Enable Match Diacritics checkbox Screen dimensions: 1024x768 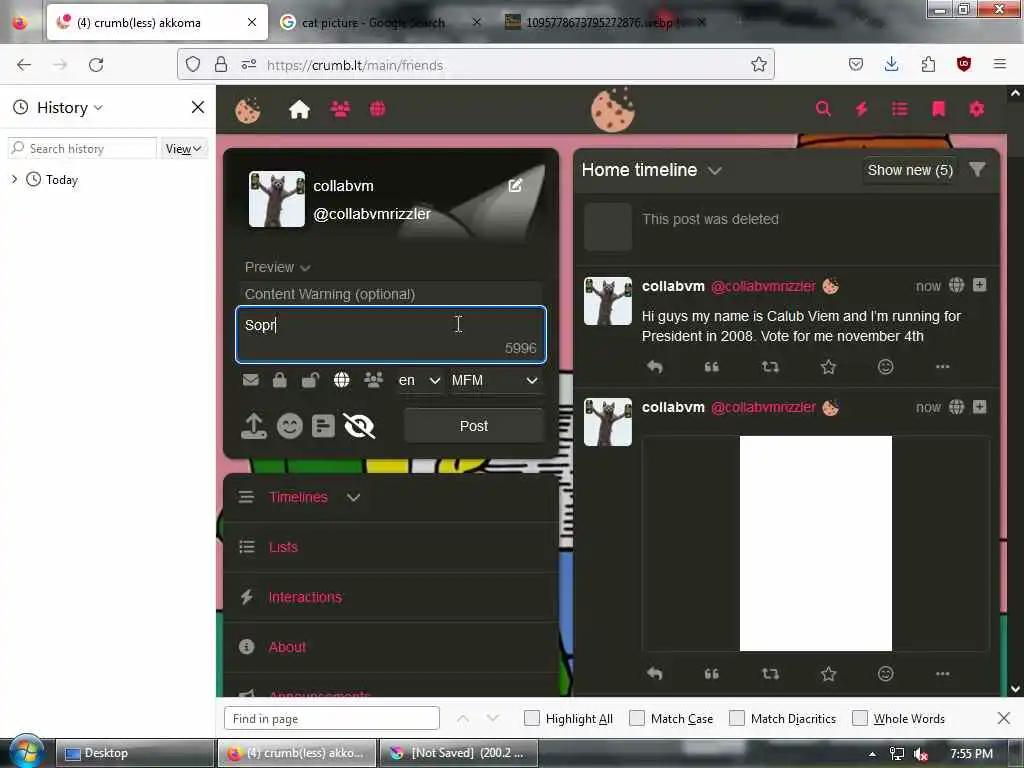point(737,718)
